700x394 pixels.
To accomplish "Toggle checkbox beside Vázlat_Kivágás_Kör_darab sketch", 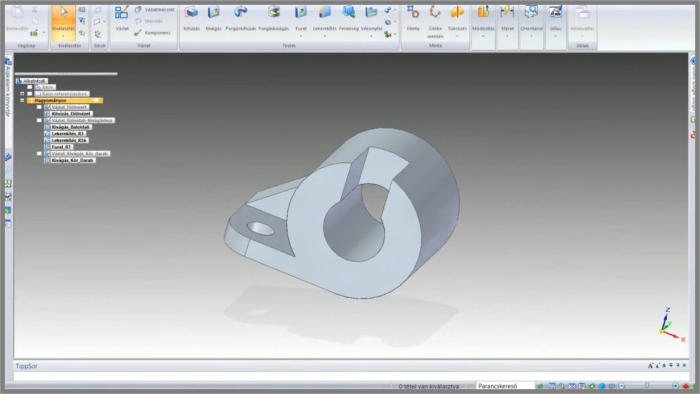I will [39, 153].
